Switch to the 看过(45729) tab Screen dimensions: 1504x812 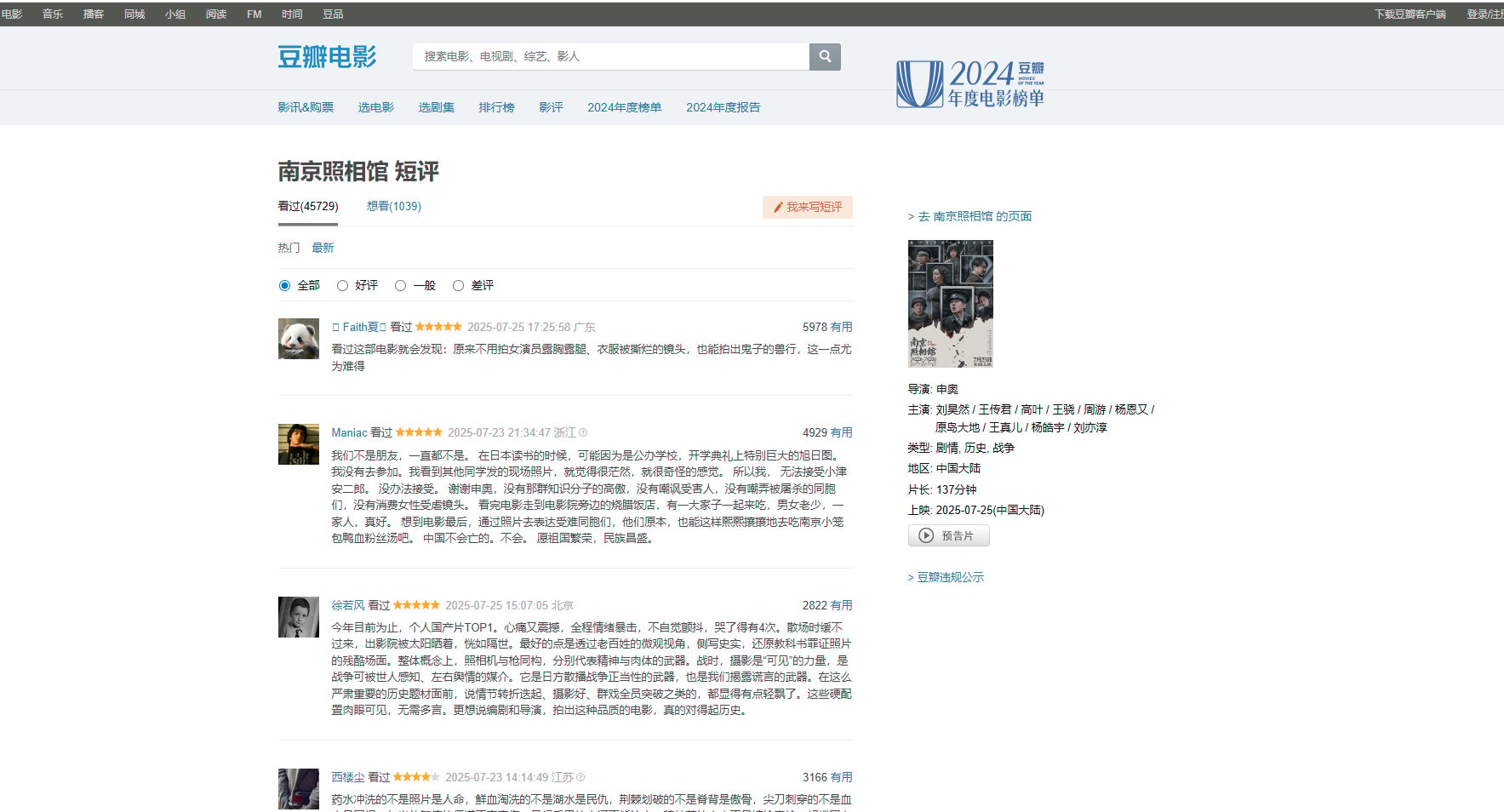point(308,206)
